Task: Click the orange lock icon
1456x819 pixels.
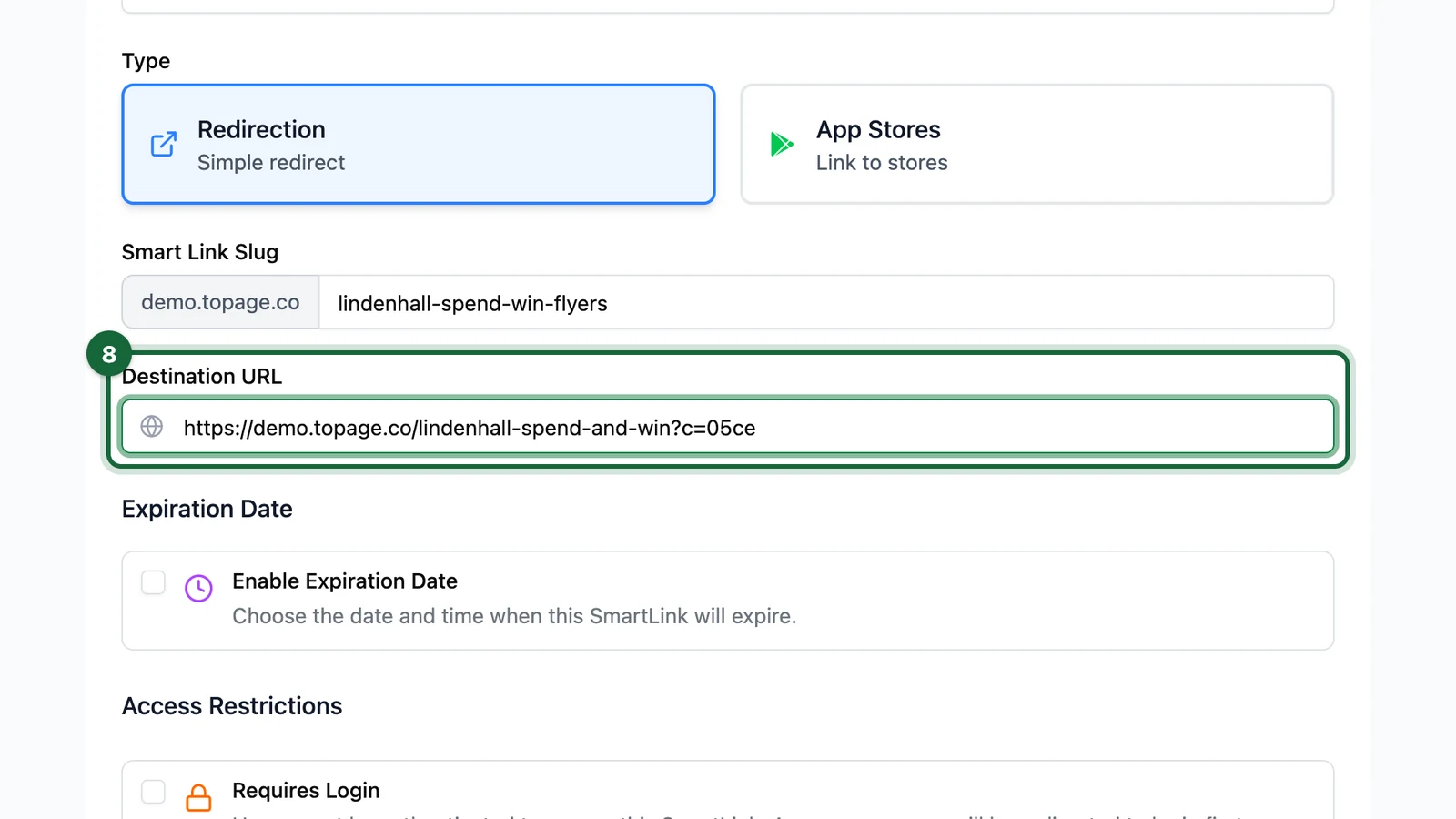Action: click(198, 797)
